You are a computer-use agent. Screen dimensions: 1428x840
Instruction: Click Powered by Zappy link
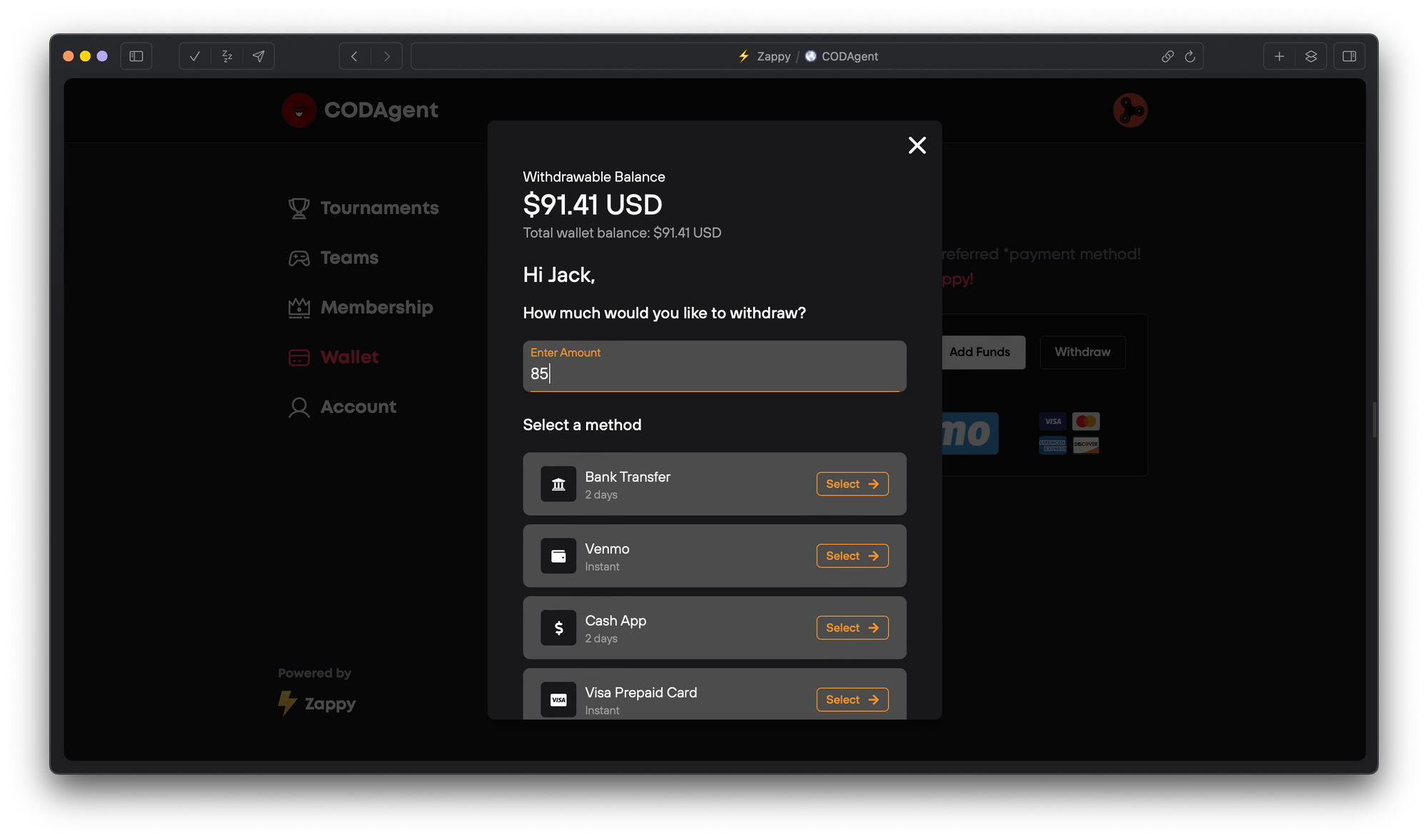[x=315, y=690]
